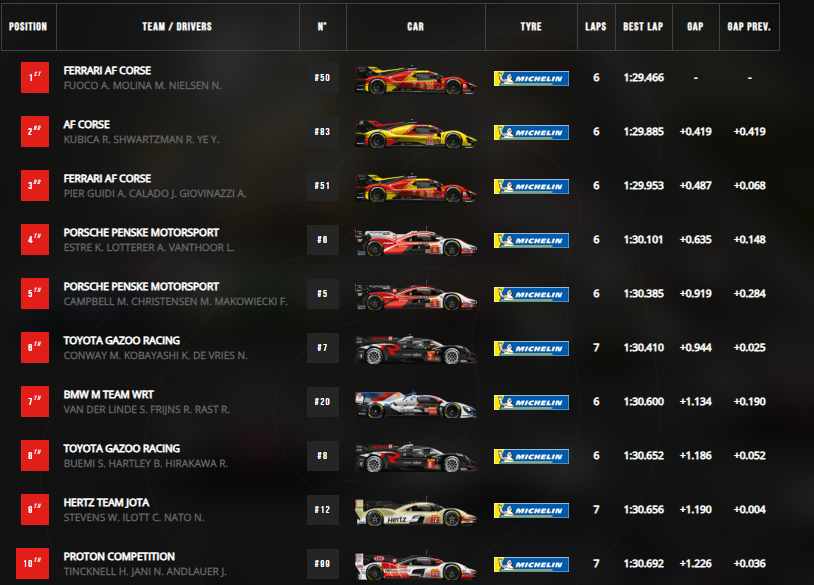814x585 pixels.
Task: Click the 5th position red badge
Action: tap(35, 293)
